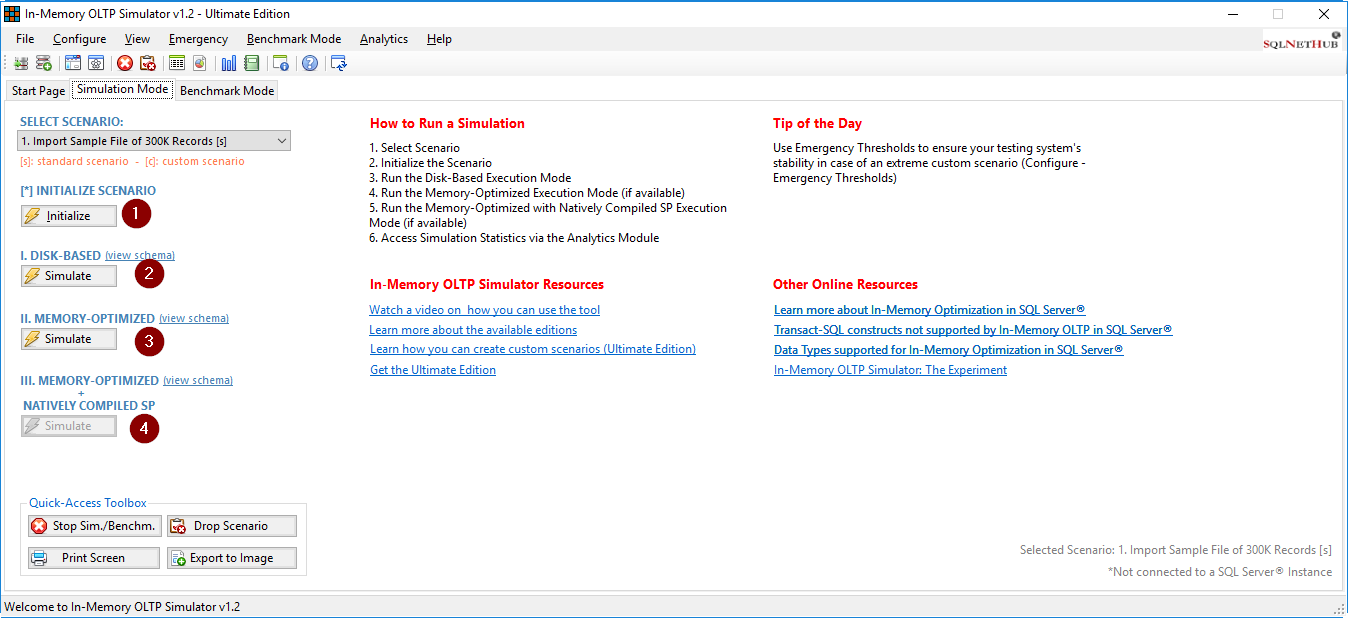Image resolution: width=1348 pixels, height=618 pixels.
Task: Click the window layout toolbar icon
Action: point(73,63)
